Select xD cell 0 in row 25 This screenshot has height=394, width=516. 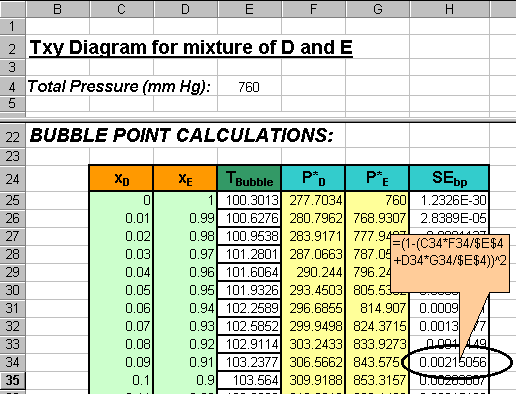(x=121, y=200)
